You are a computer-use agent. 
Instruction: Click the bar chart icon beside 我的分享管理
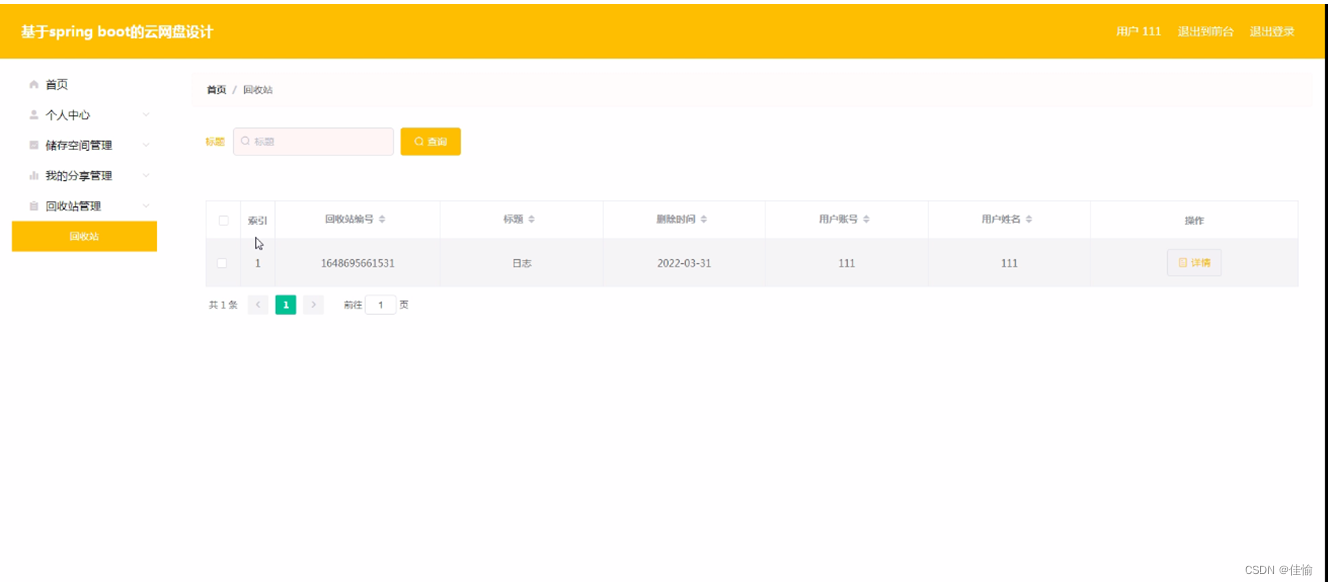pyautogui.click(x=34, y=176)
